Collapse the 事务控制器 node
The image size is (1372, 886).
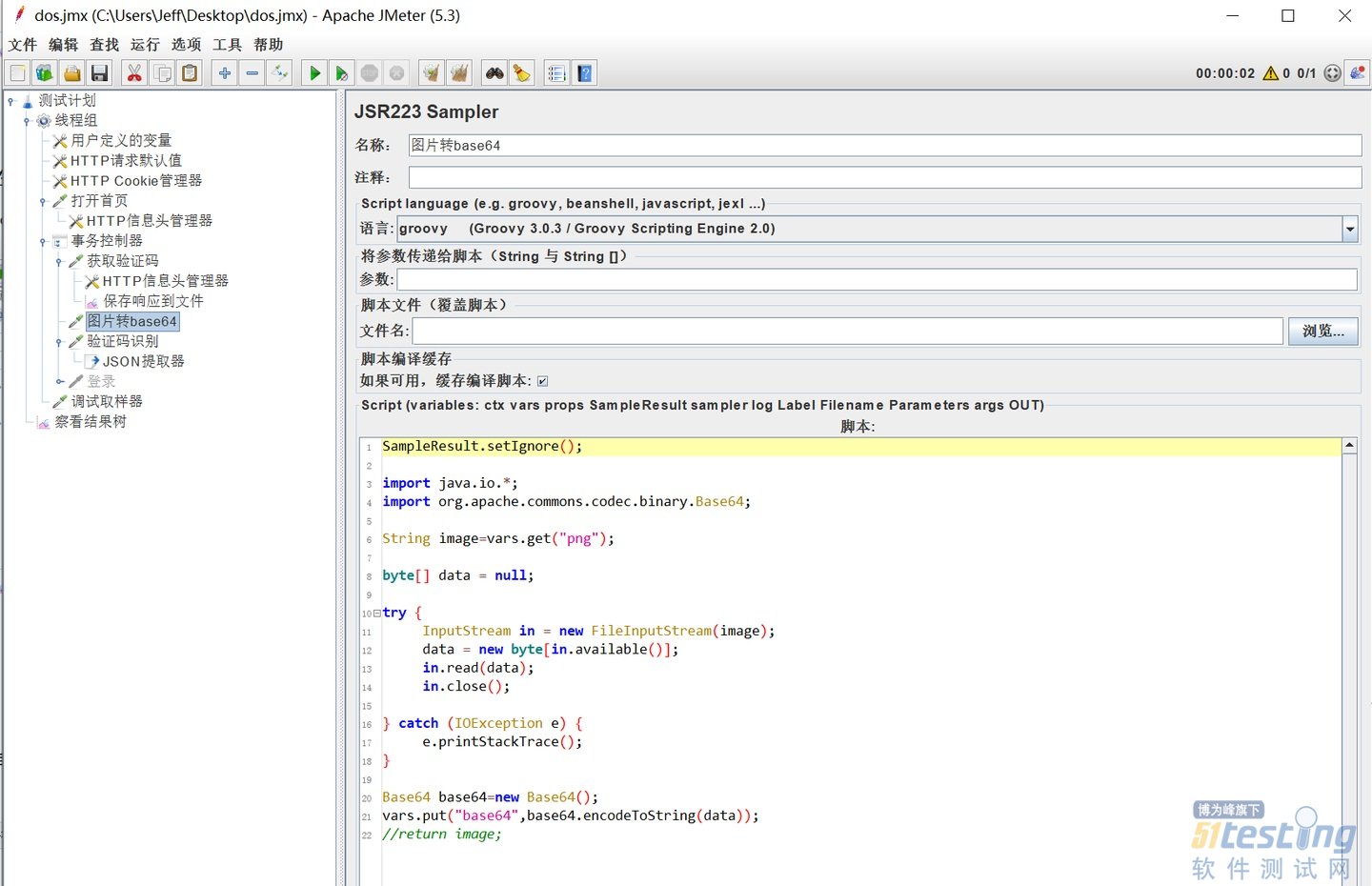click(43, 241)
